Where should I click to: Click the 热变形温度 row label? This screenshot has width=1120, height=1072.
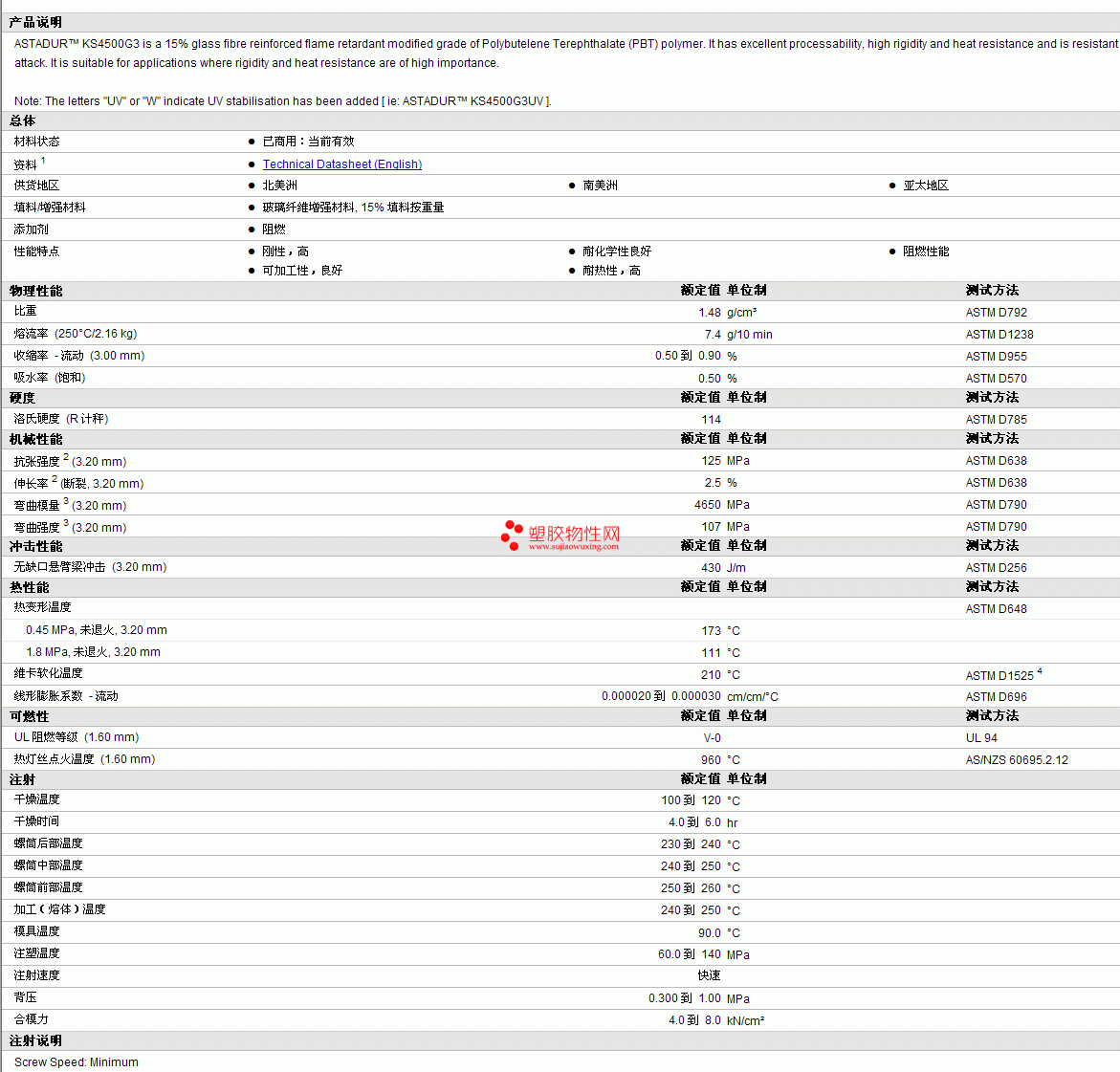pyautogui.click(x=43, y=607)
